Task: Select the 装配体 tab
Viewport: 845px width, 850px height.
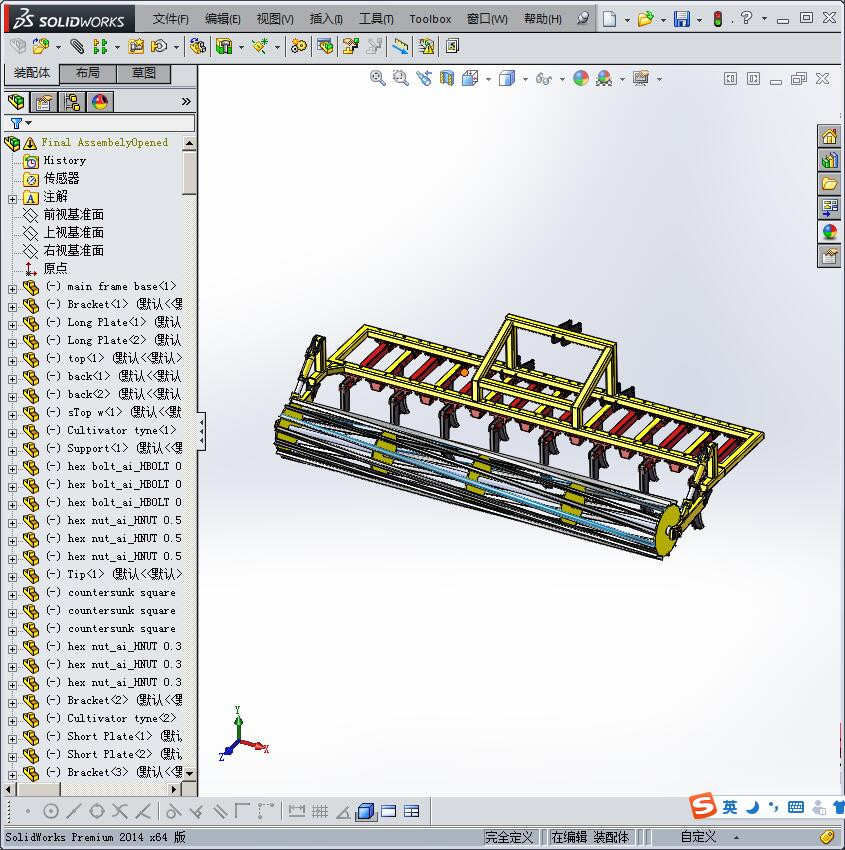Action: [x=31, y=73]
